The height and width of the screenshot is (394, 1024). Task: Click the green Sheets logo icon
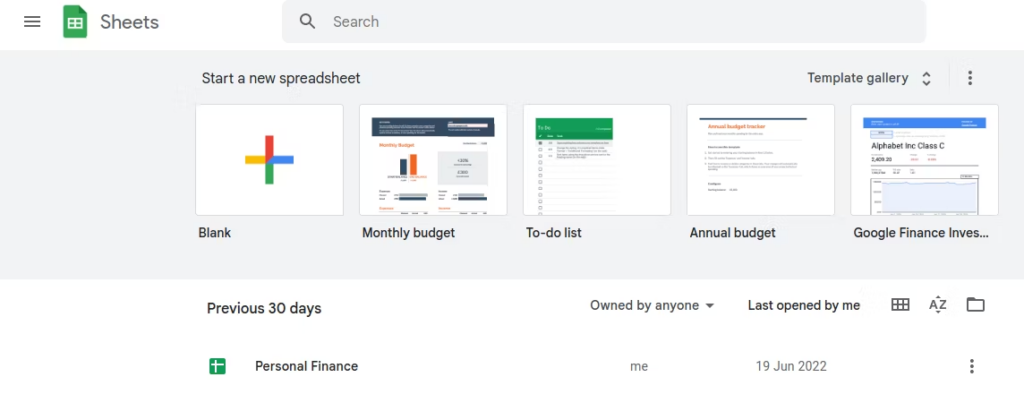[x=75, y=22]
